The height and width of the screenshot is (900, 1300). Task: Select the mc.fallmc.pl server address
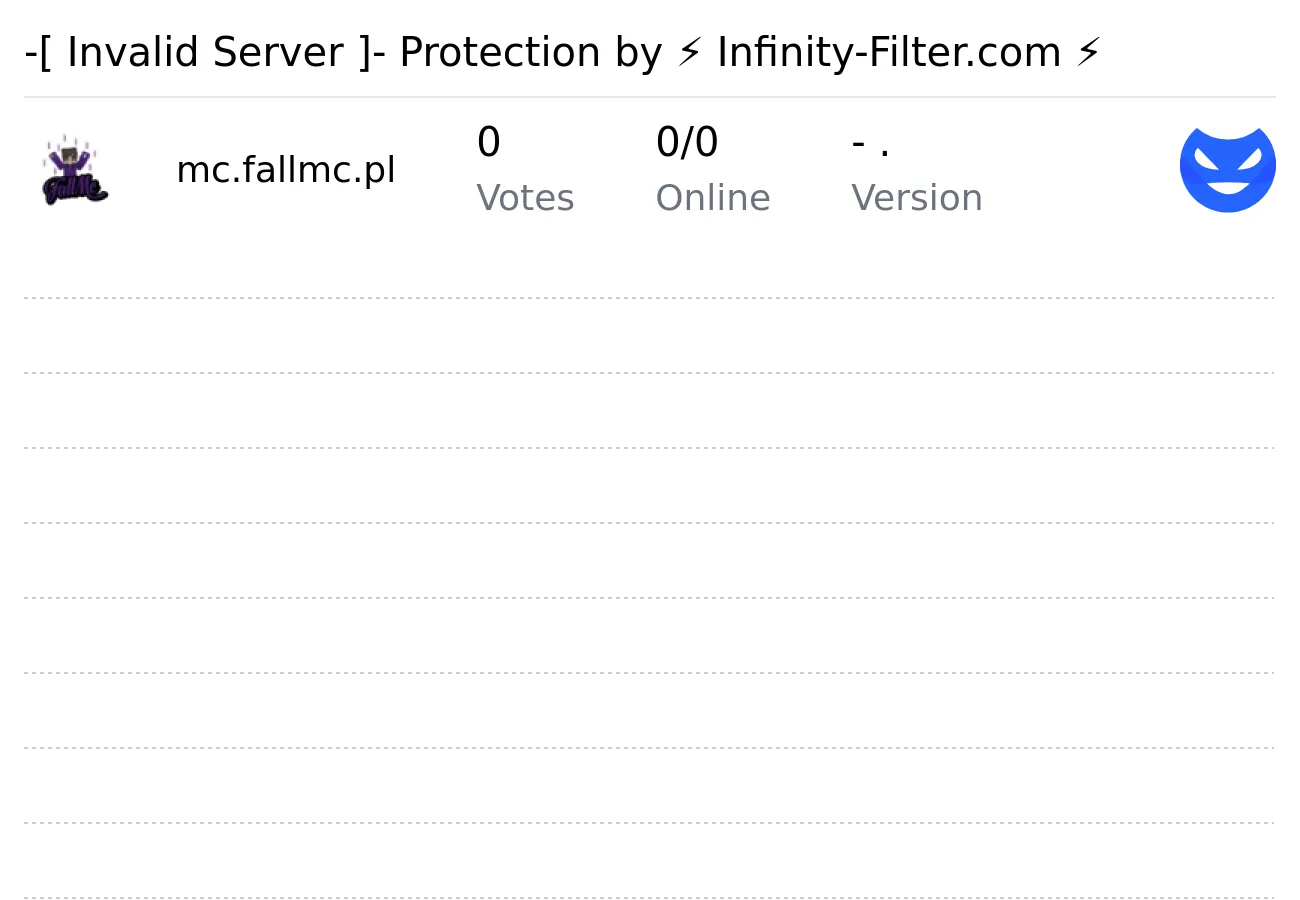(x=286, y=170)
